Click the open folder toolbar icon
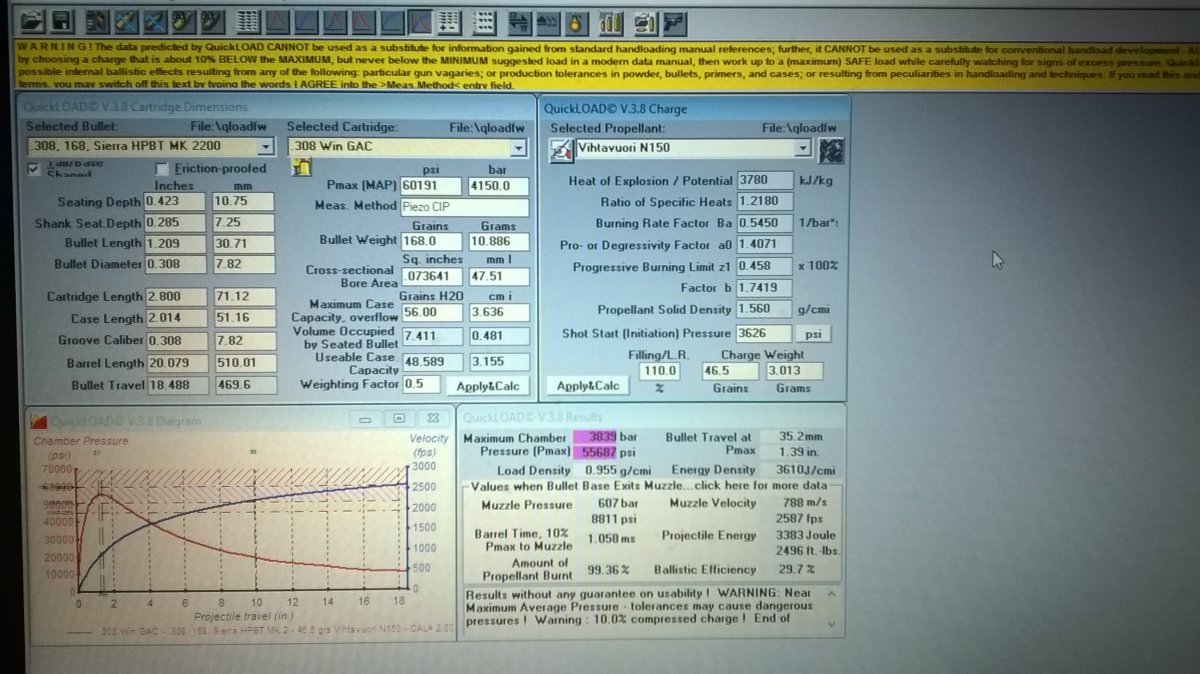This screenshot has height=674, width=1200. tap(33, 20)
